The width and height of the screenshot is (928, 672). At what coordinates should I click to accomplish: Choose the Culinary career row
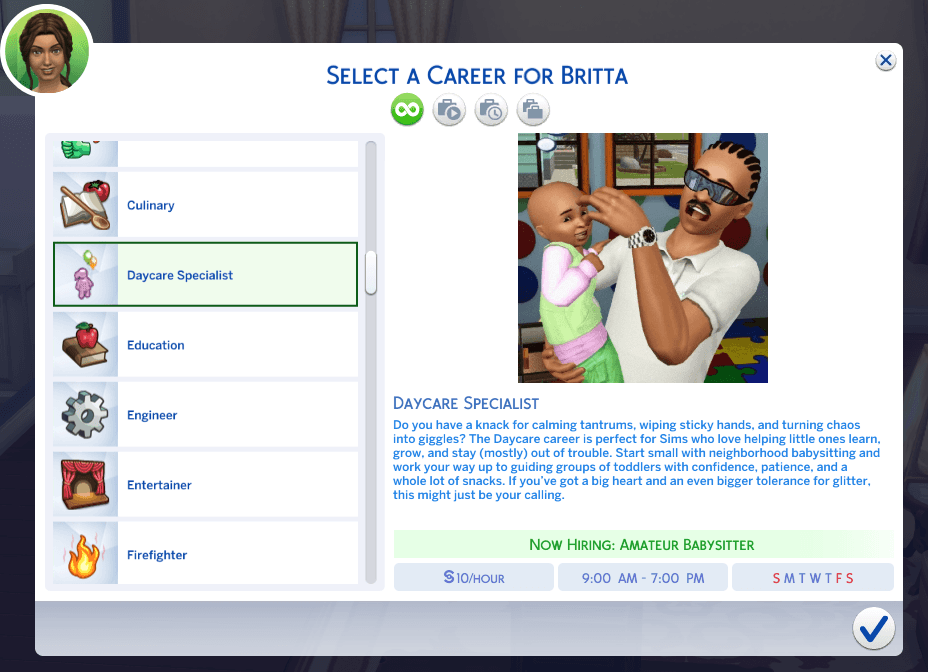point(205,205)
